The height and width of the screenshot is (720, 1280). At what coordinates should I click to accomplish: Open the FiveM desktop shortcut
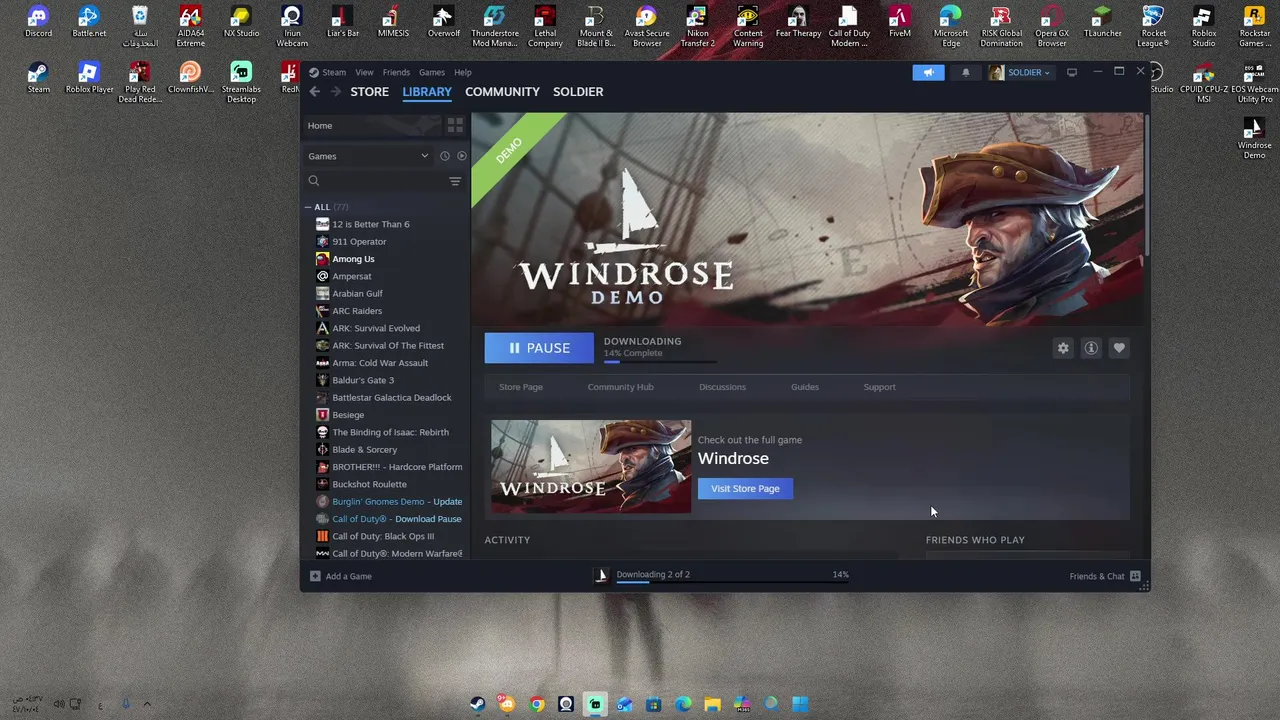click(x=899, y=23)
